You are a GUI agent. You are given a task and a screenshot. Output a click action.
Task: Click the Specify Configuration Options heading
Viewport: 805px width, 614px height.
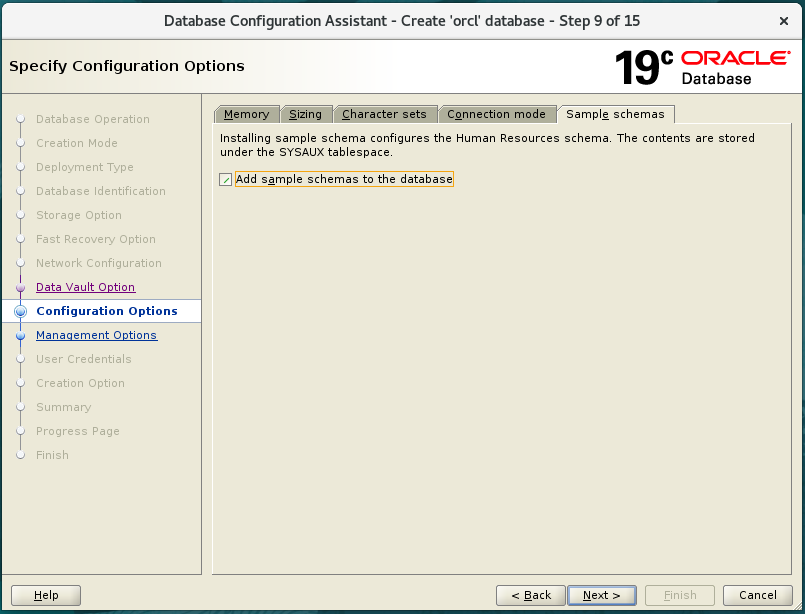[127, 66]
